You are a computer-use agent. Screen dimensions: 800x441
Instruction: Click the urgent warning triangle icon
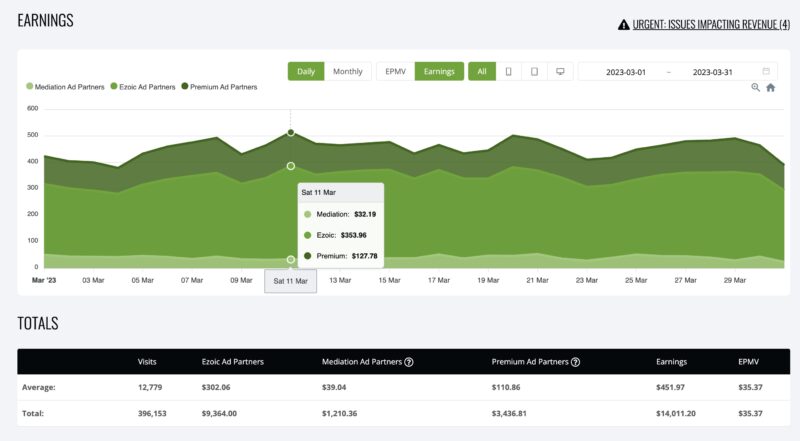coord(624,24)
